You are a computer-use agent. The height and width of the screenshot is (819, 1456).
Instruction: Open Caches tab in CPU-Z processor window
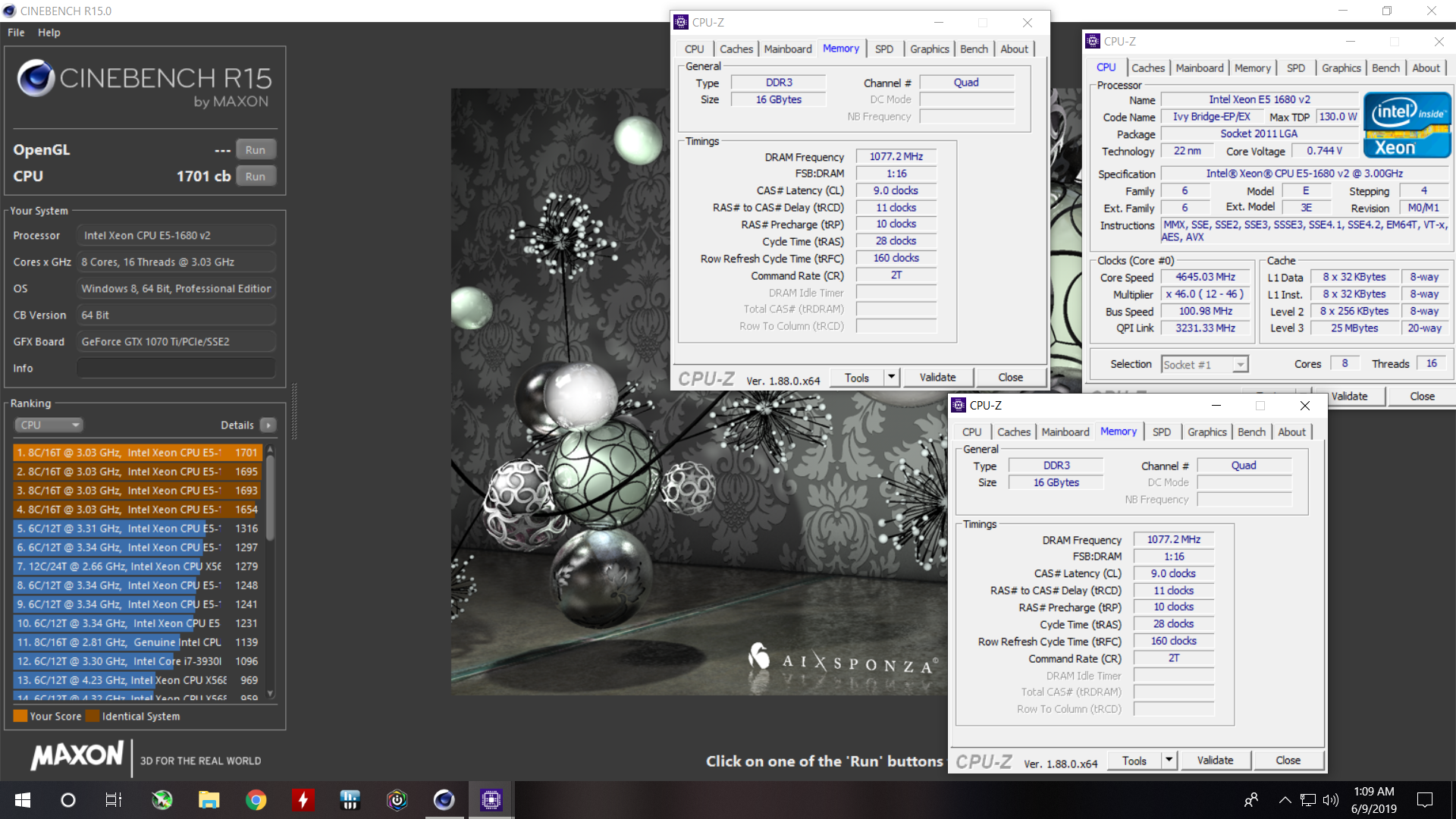coord(1148,67)
